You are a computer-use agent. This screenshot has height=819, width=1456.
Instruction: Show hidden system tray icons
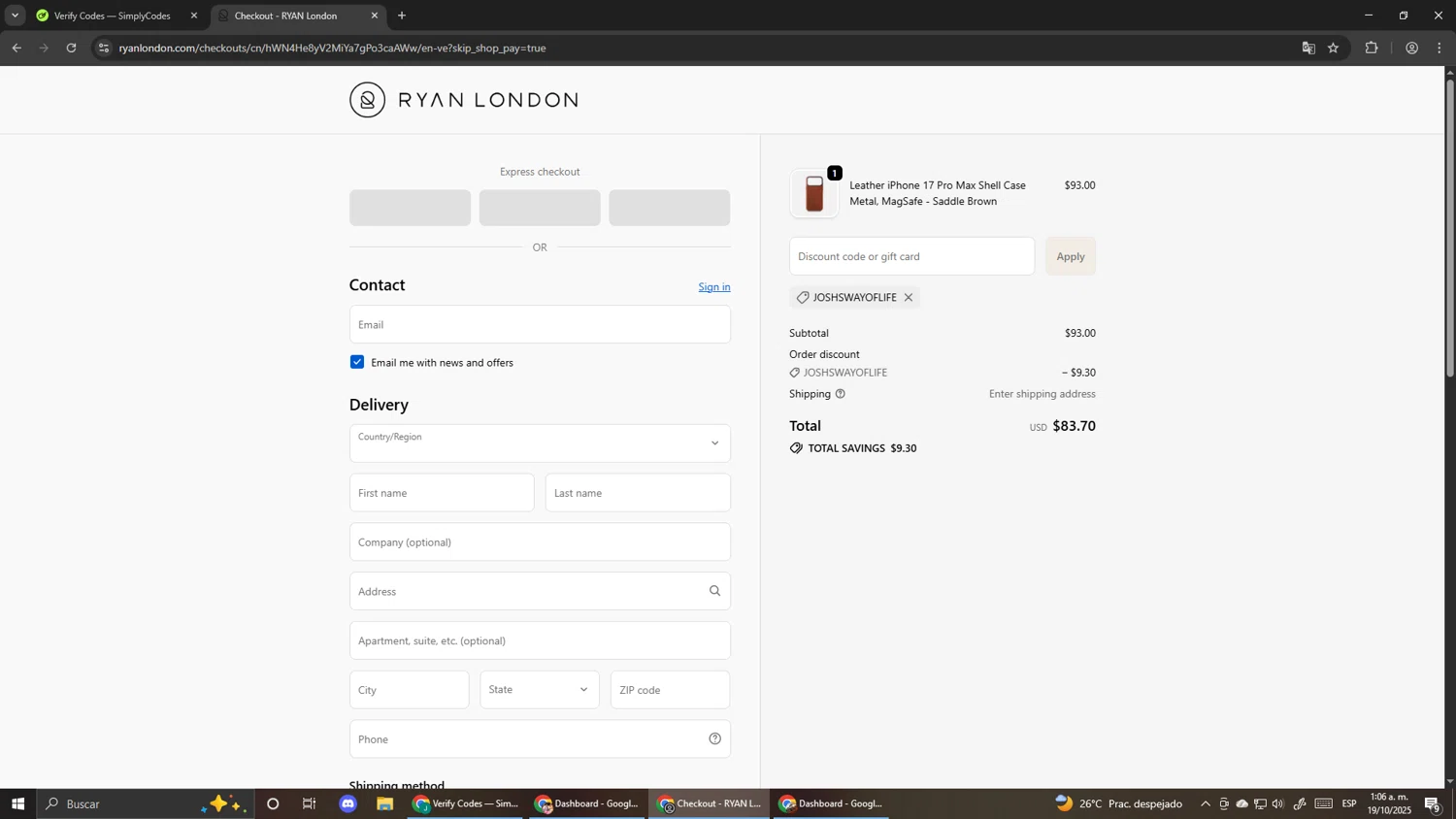1206,803
